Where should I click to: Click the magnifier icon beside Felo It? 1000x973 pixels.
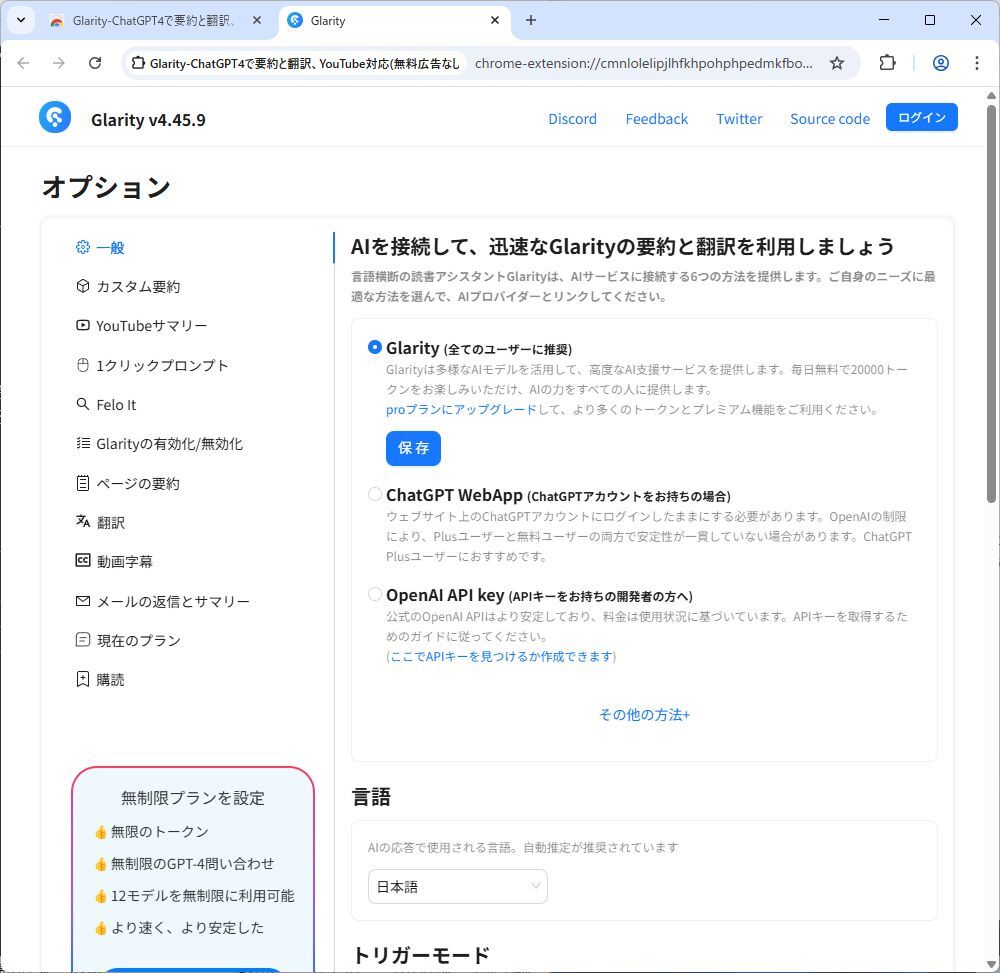[82, 404]
